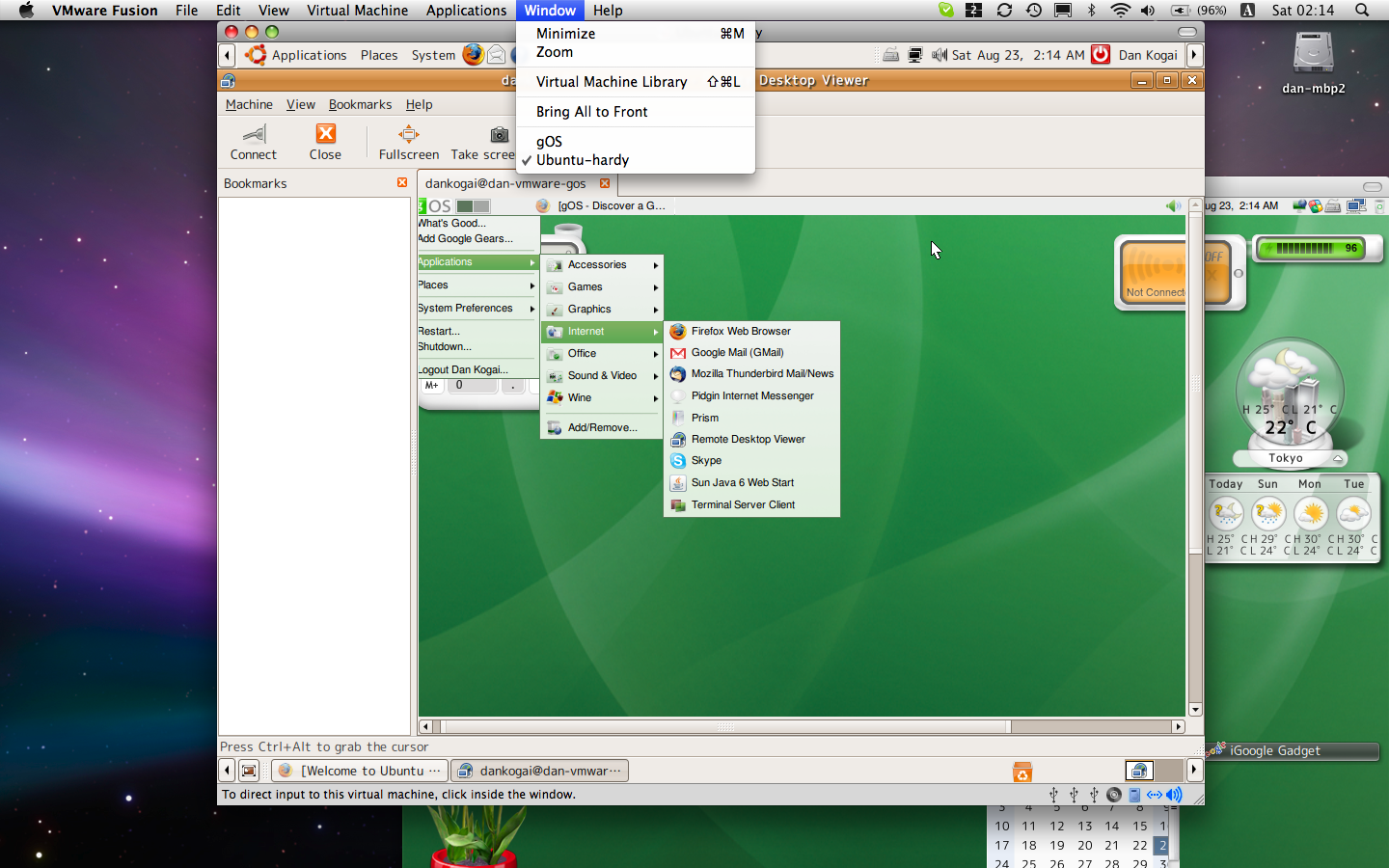Open the Skype icon in Internet submenu

click(x=678, y=461)
